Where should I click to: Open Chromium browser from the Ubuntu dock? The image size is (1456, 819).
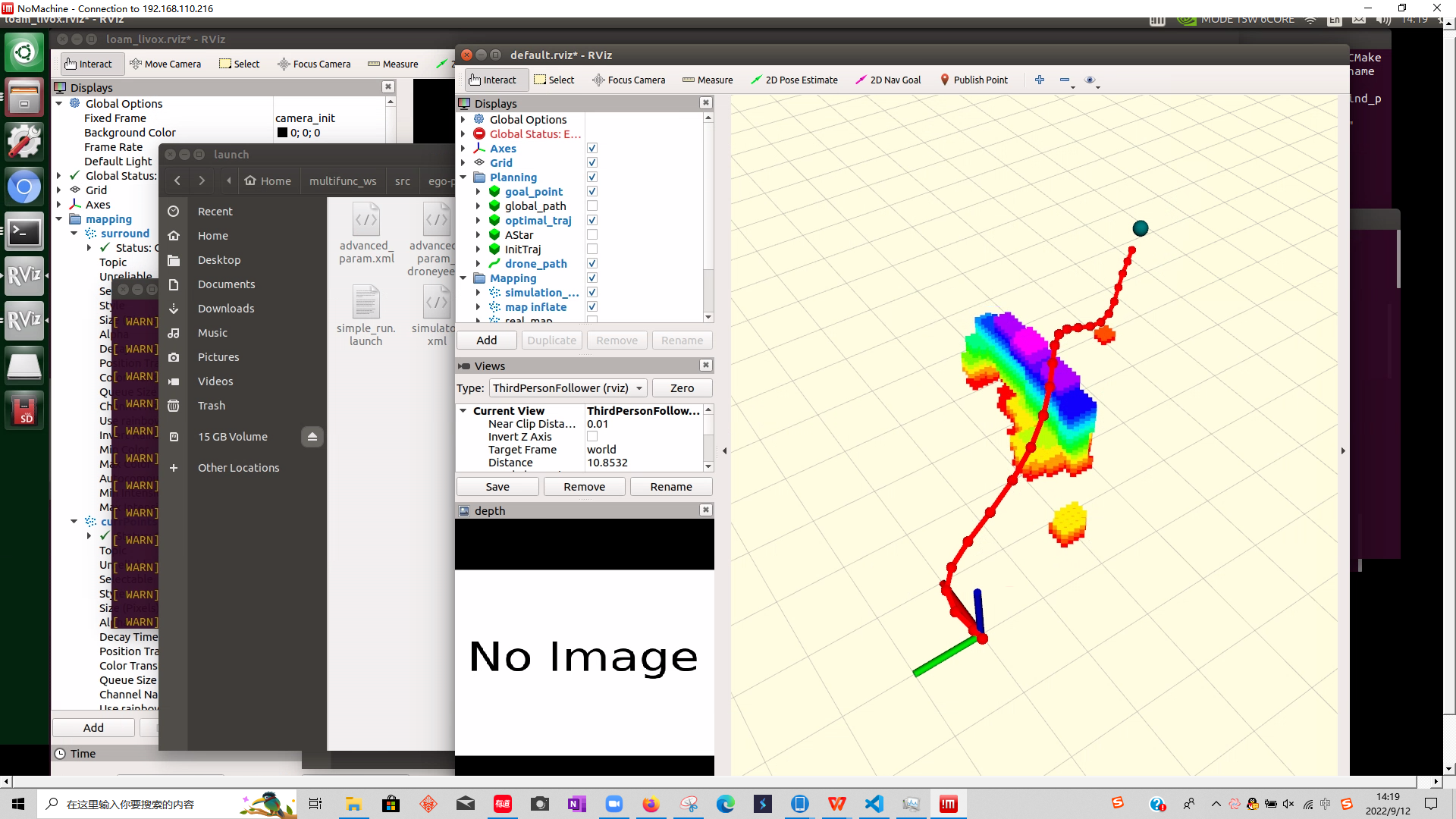24,187
